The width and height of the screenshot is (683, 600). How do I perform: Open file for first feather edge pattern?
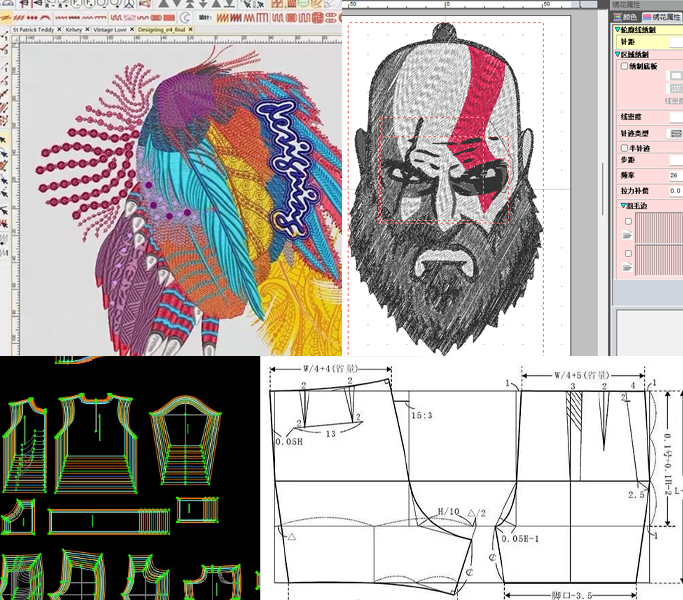tap(627, 235)
